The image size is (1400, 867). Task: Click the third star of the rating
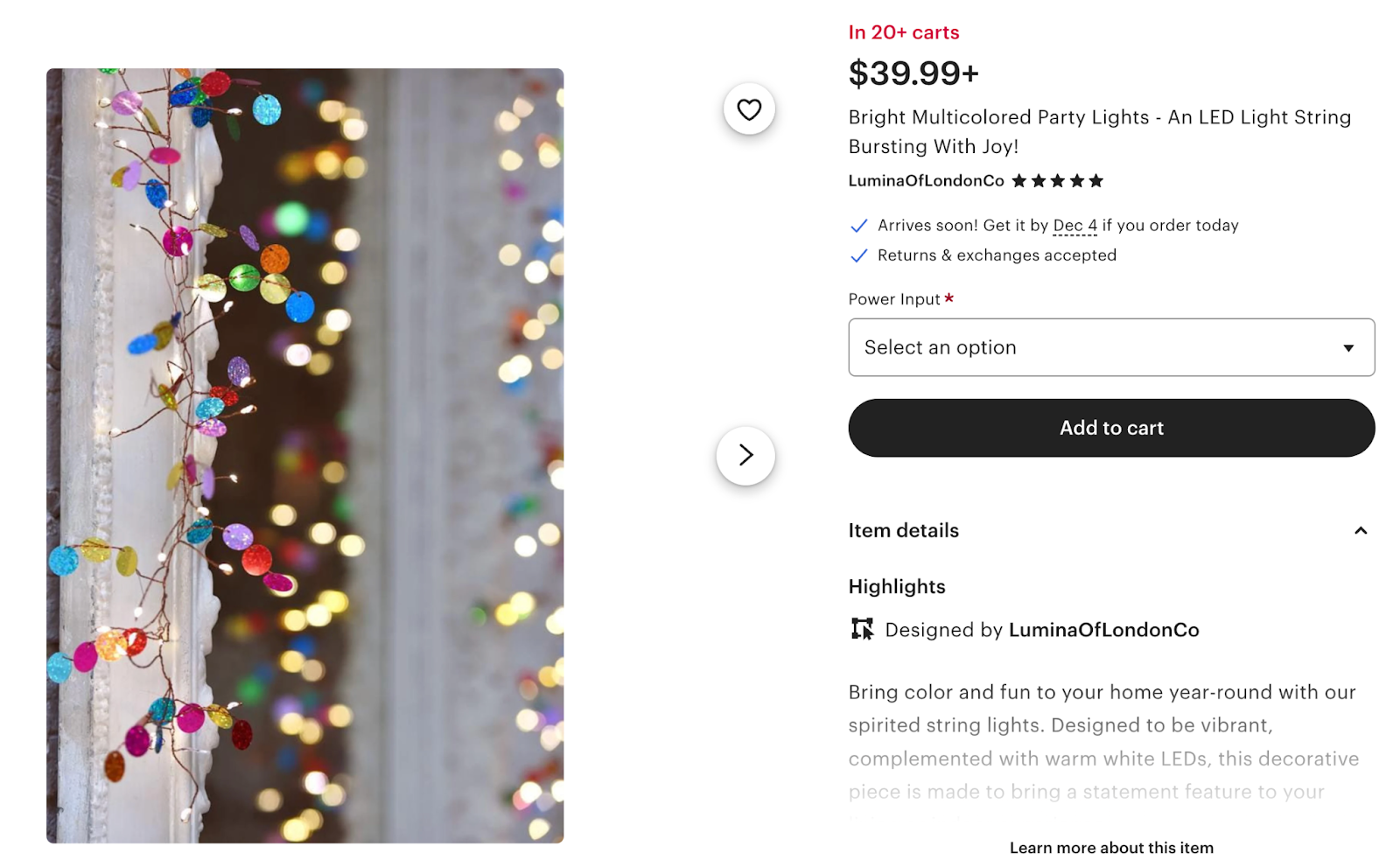pos(1059,180)
